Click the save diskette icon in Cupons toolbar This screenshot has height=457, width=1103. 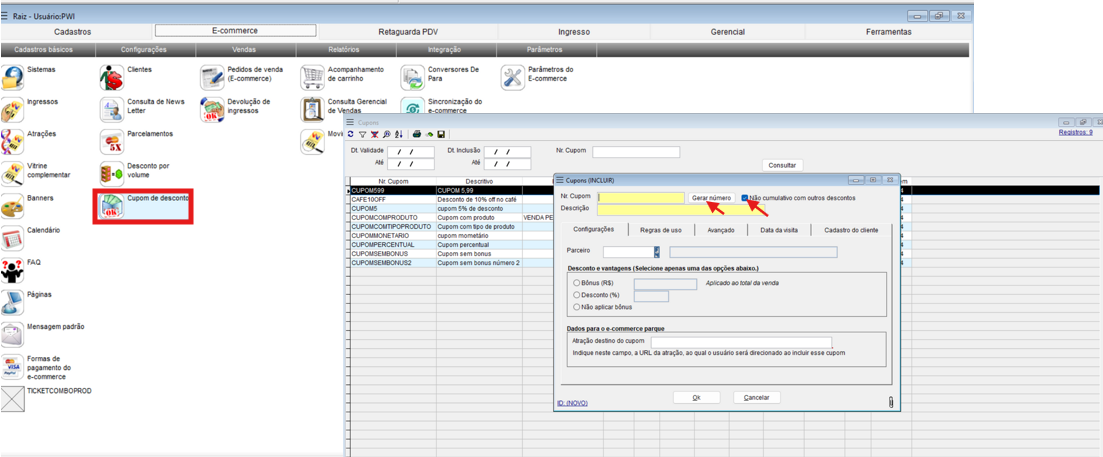tap(441, 134)
